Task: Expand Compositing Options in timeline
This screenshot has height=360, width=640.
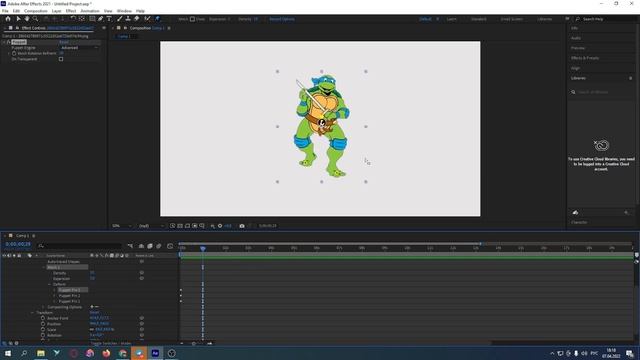Action: pos(44,307)
